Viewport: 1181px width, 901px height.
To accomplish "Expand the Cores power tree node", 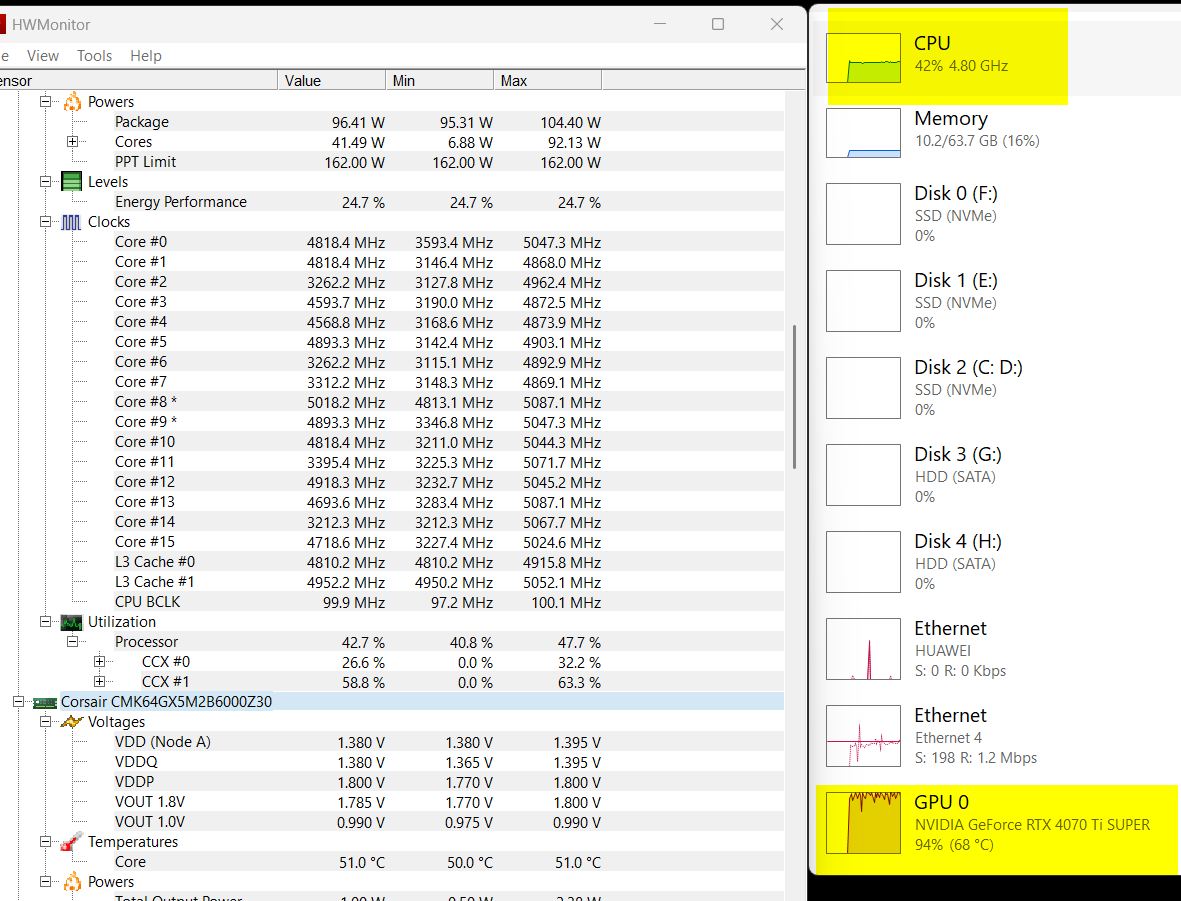I will pyautogui.click(x=72, y=142).
